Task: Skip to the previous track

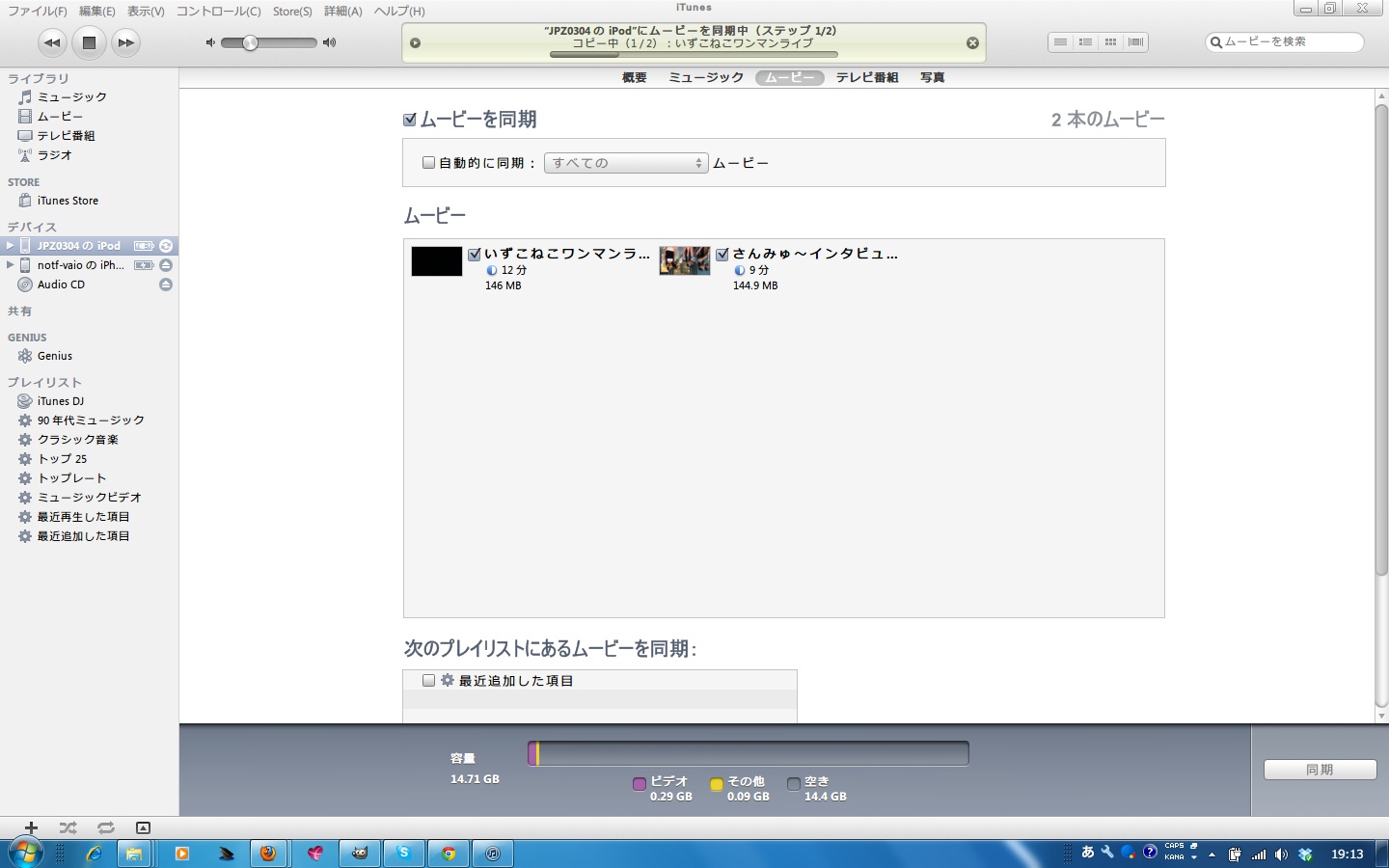Action: pyautogui.click(x=52, y=42)
